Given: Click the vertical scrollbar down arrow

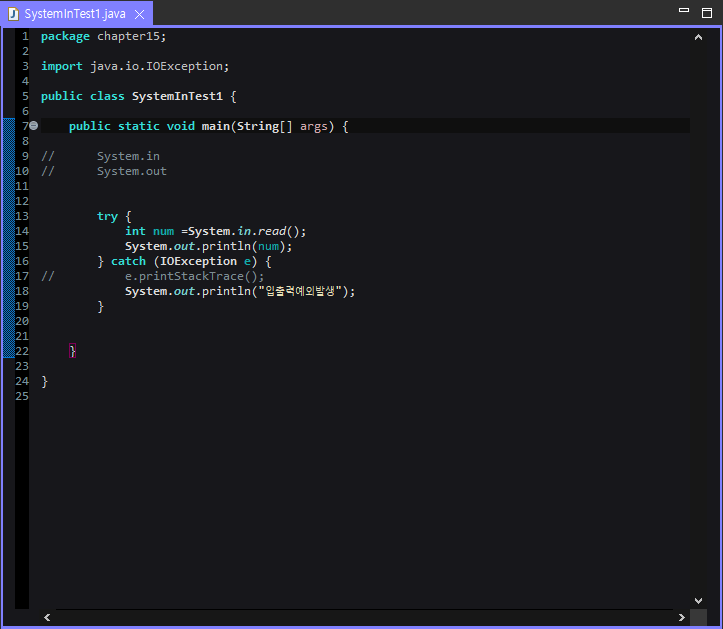Looking at the screenshot, I should pyautogui.click(x=699, y=600).
